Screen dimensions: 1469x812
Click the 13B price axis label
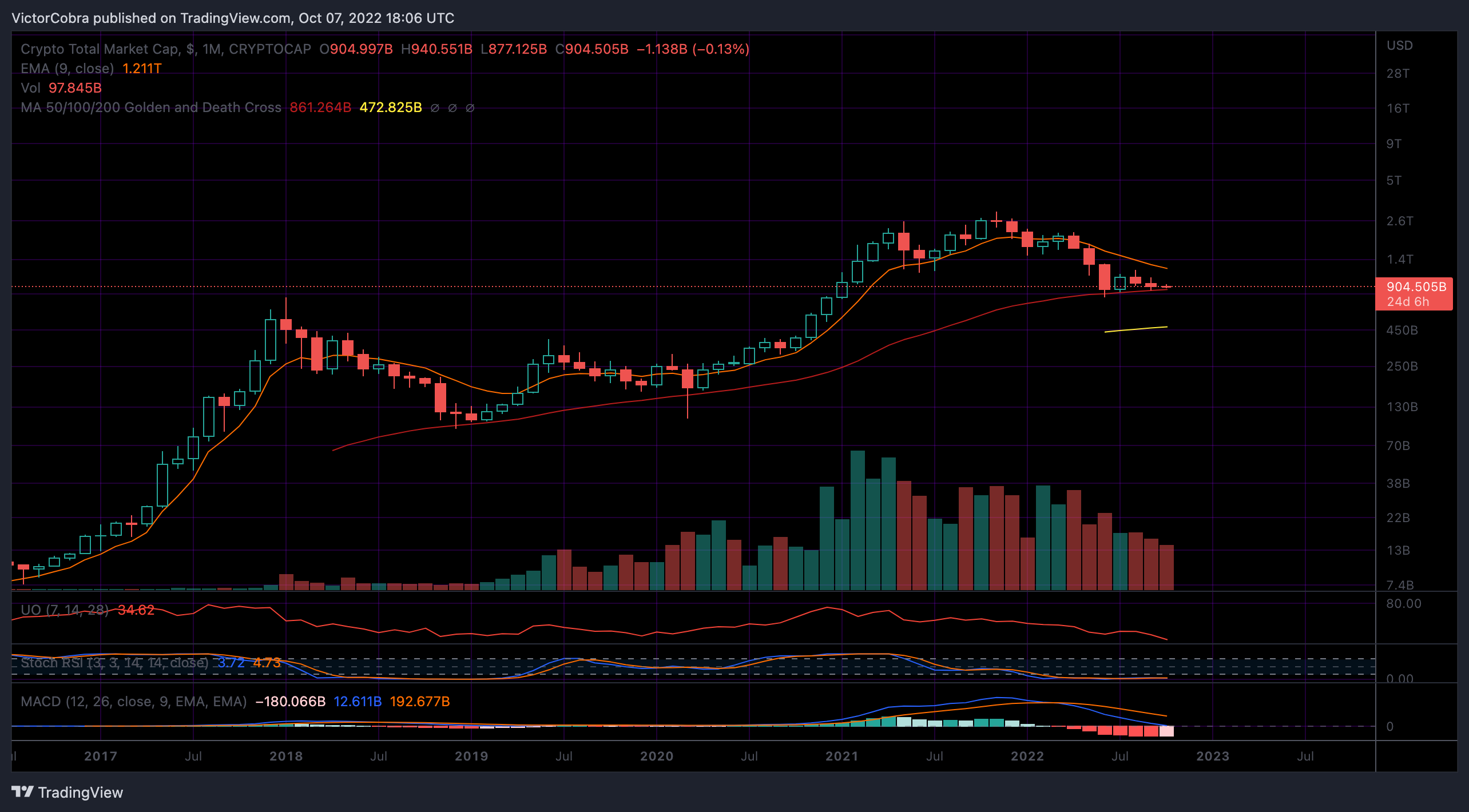(x=1397, y=550)
